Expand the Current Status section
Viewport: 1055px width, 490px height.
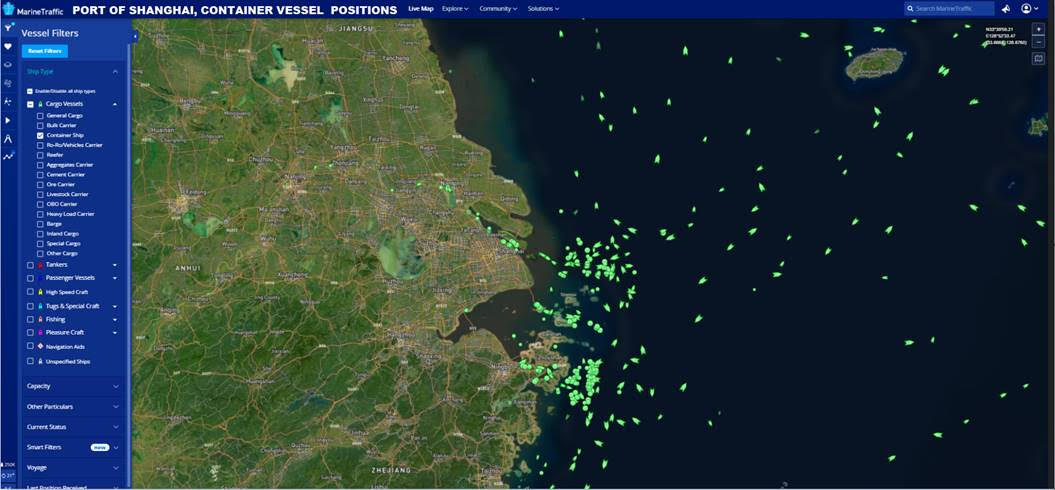(x=72, y=427)
